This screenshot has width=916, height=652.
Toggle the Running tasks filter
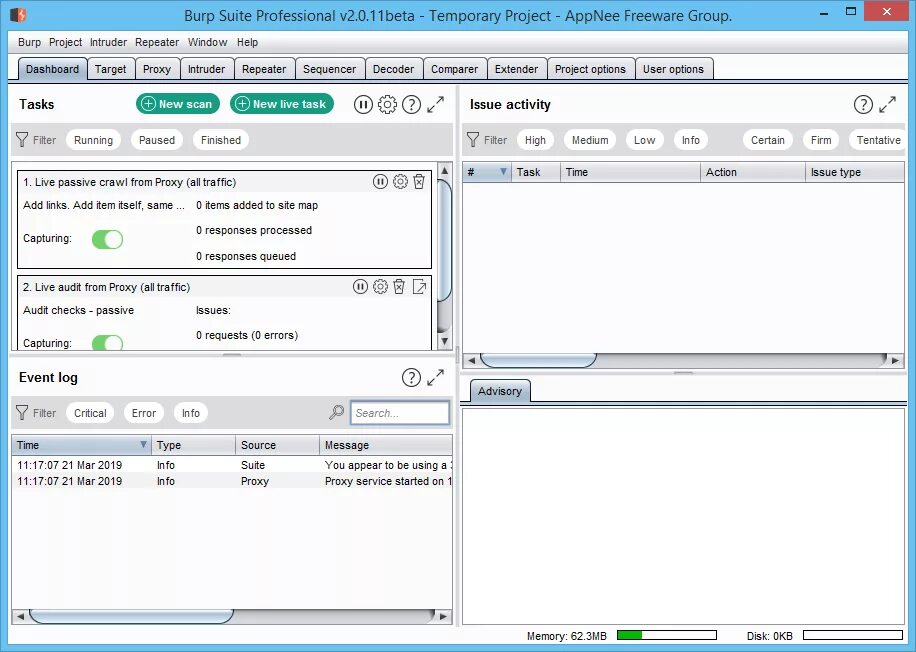click(93, 140)
